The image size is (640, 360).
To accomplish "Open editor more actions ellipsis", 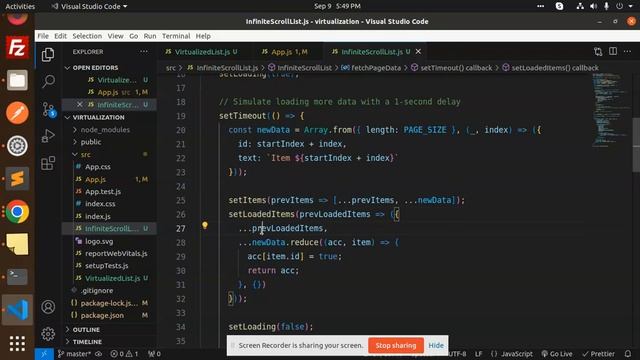I will tap(627, 51).
